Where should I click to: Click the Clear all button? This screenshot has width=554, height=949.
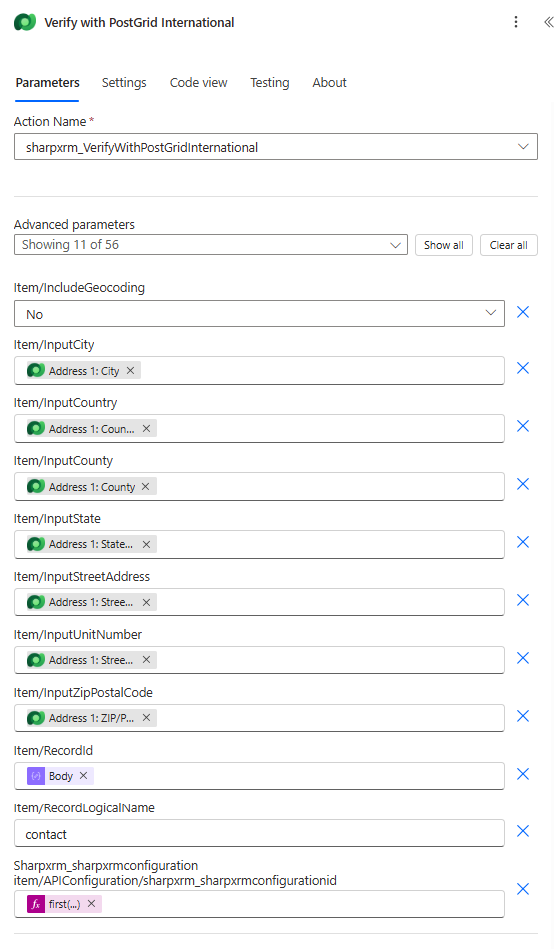click(x=509, y=245)
